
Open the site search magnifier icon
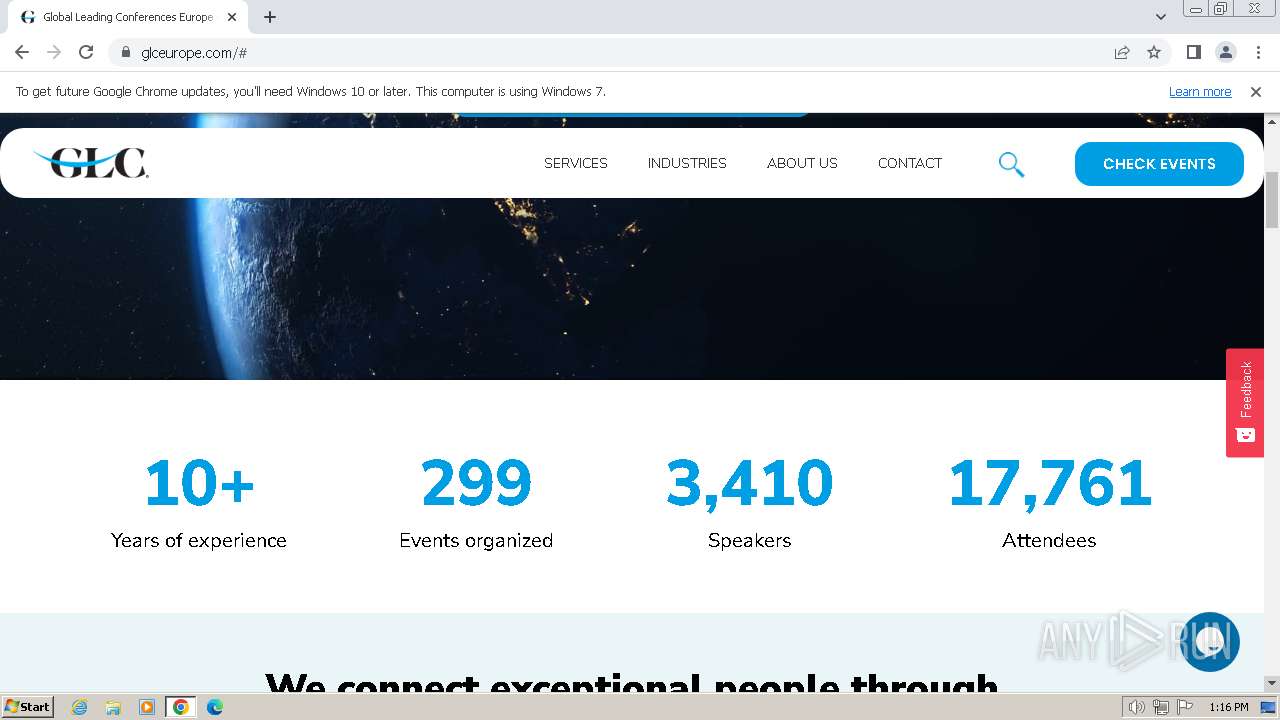tap(1011, 164)
